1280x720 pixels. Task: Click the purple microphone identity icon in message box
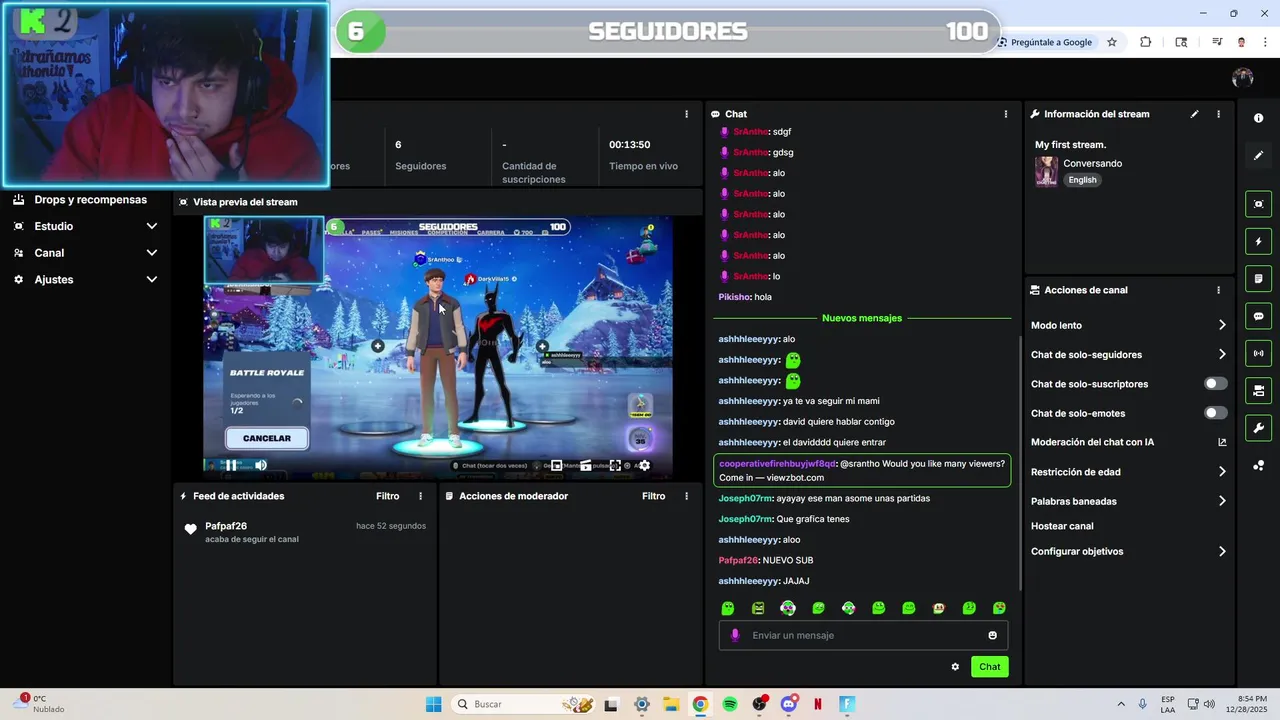[x=735, y=635]
